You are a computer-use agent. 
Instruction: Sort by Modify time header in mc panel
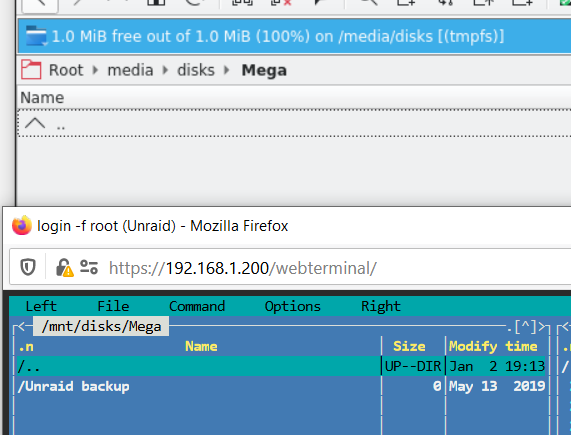pyautogui.click(x=493, y=346)
